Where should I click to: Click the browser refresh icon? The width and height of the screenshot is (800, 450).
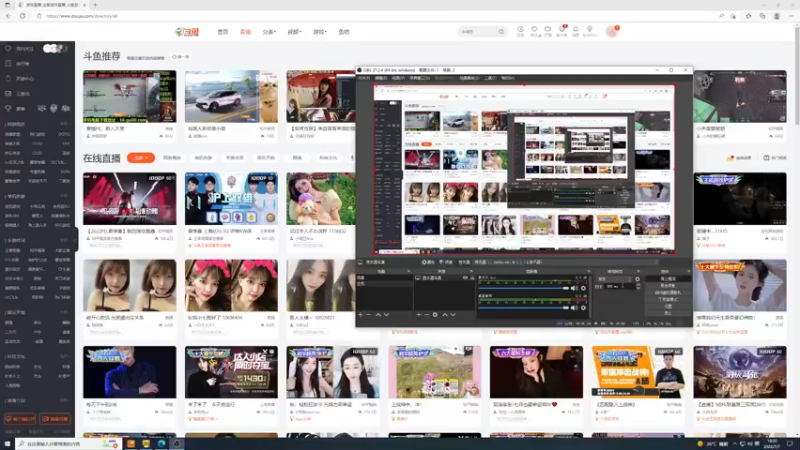22,16
